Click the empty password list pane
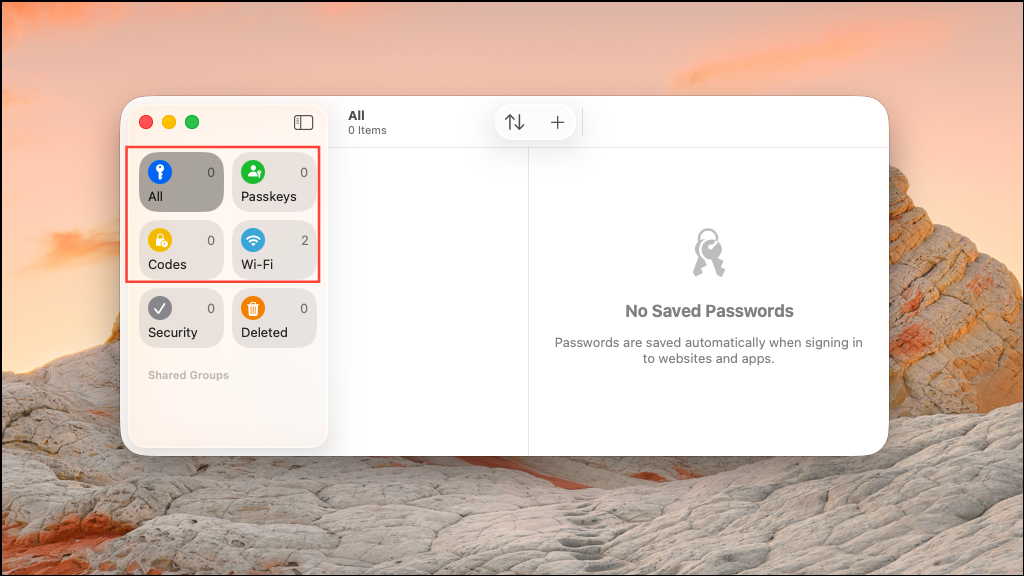1024x576 pixels. [428, 301]
